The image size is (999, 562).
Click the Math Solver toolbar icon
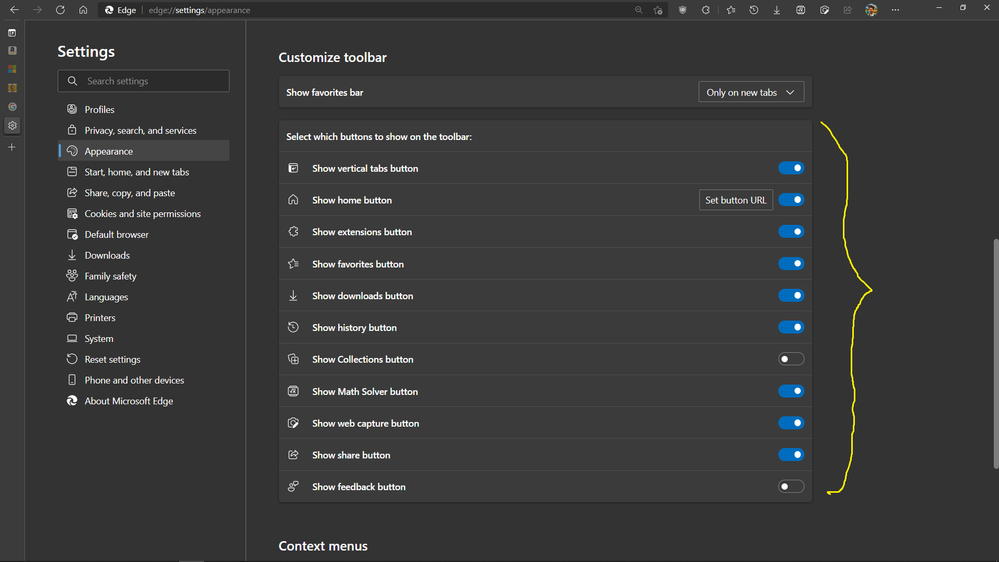point(800,10)
